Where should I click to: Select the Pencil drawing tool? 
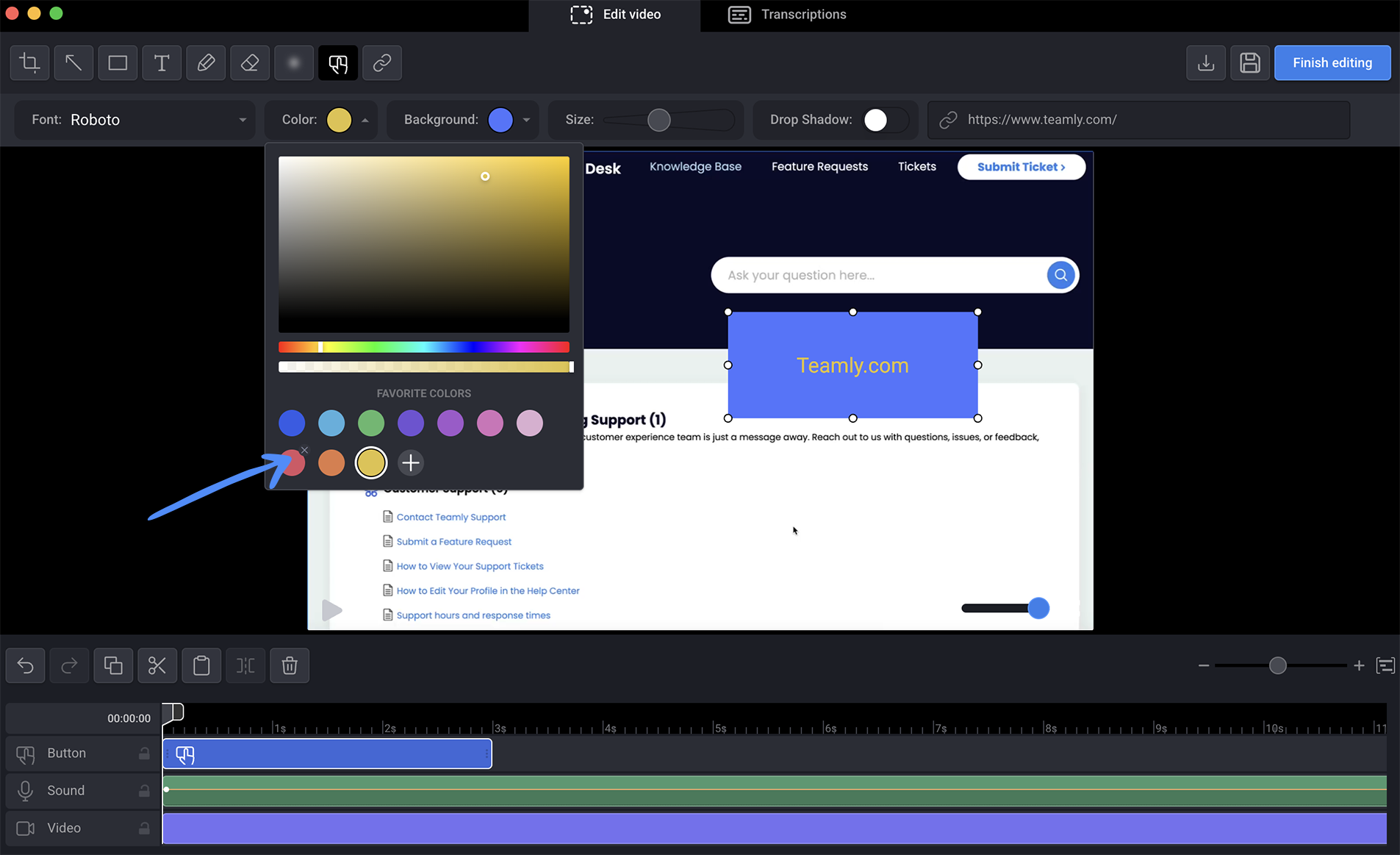pyautogui.click(x=206, y=63)
